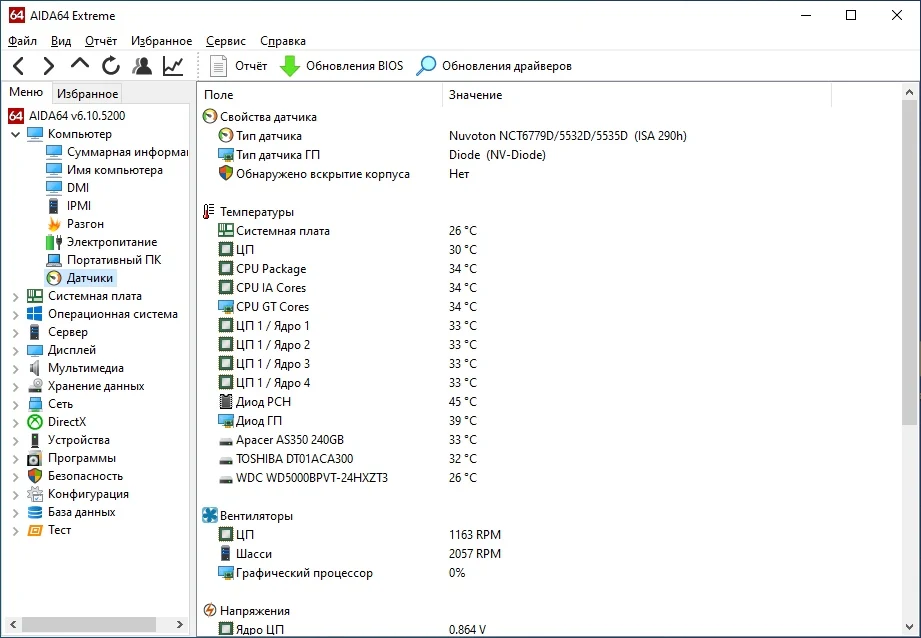Open the Сервис menu
921x638 pixels.
coord(226,41)
